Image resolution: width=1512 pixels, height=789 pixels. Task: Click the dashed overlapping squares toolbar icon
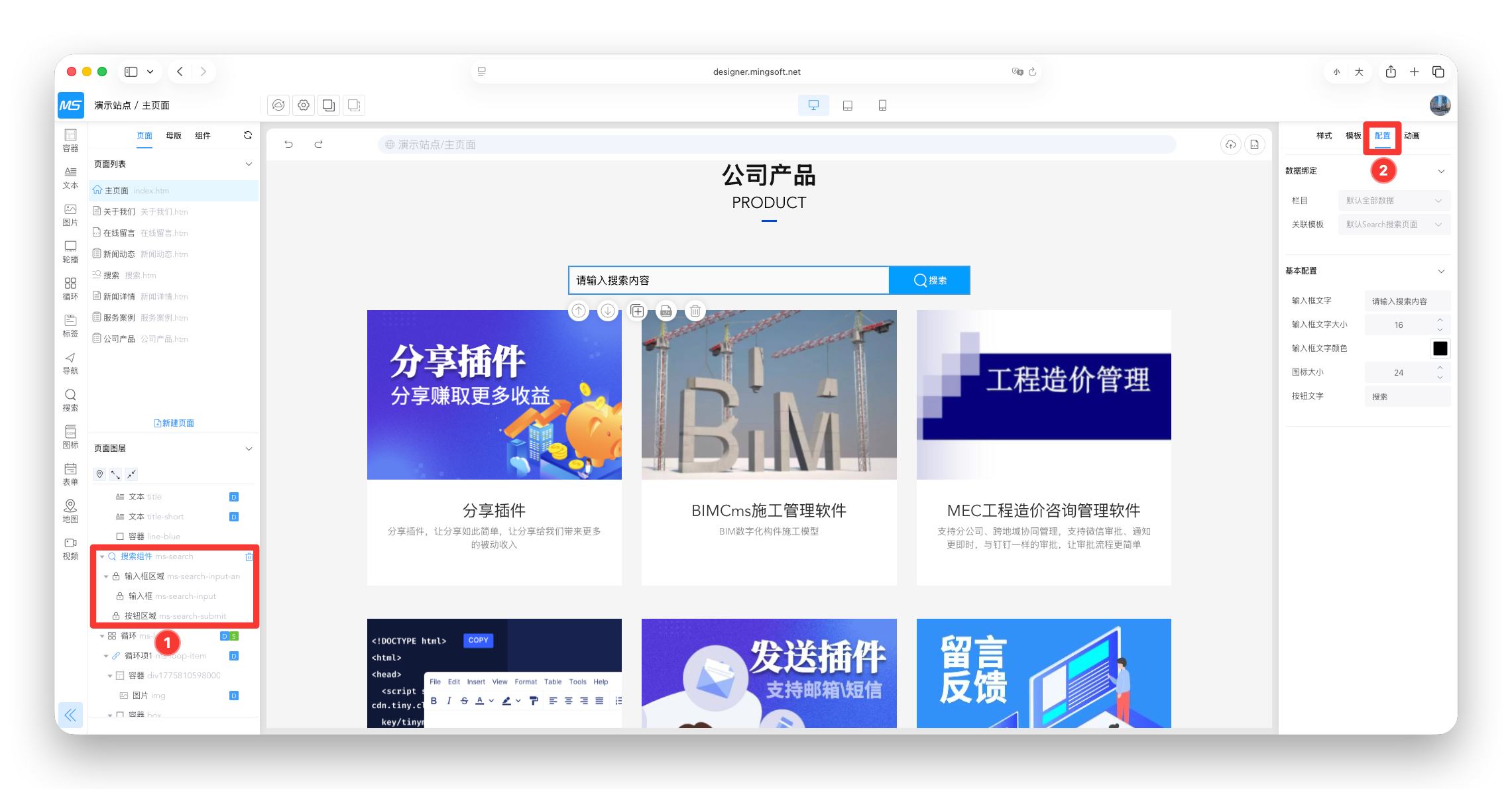tap(354, 105)
